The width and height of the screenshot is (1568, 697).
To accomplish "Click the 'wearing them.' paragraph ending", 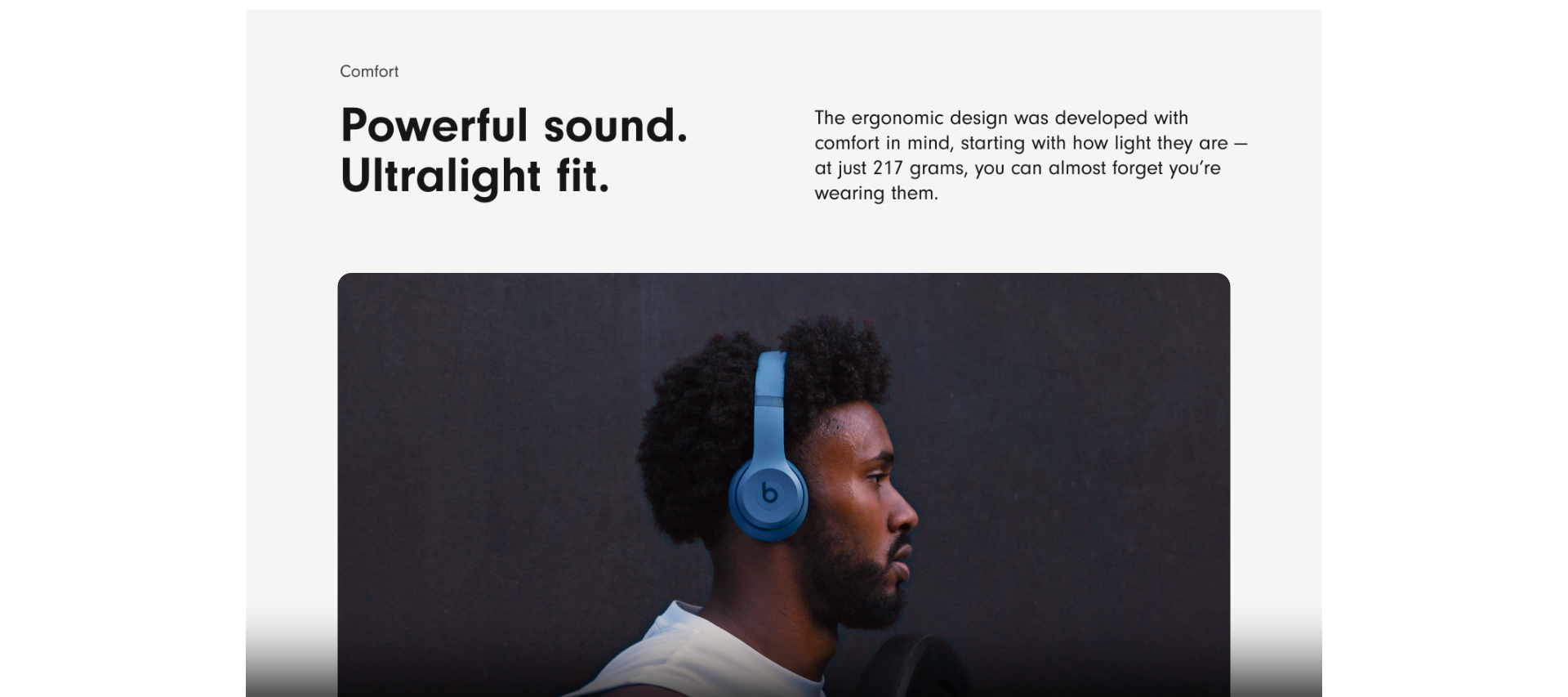I will click(876, 194).
